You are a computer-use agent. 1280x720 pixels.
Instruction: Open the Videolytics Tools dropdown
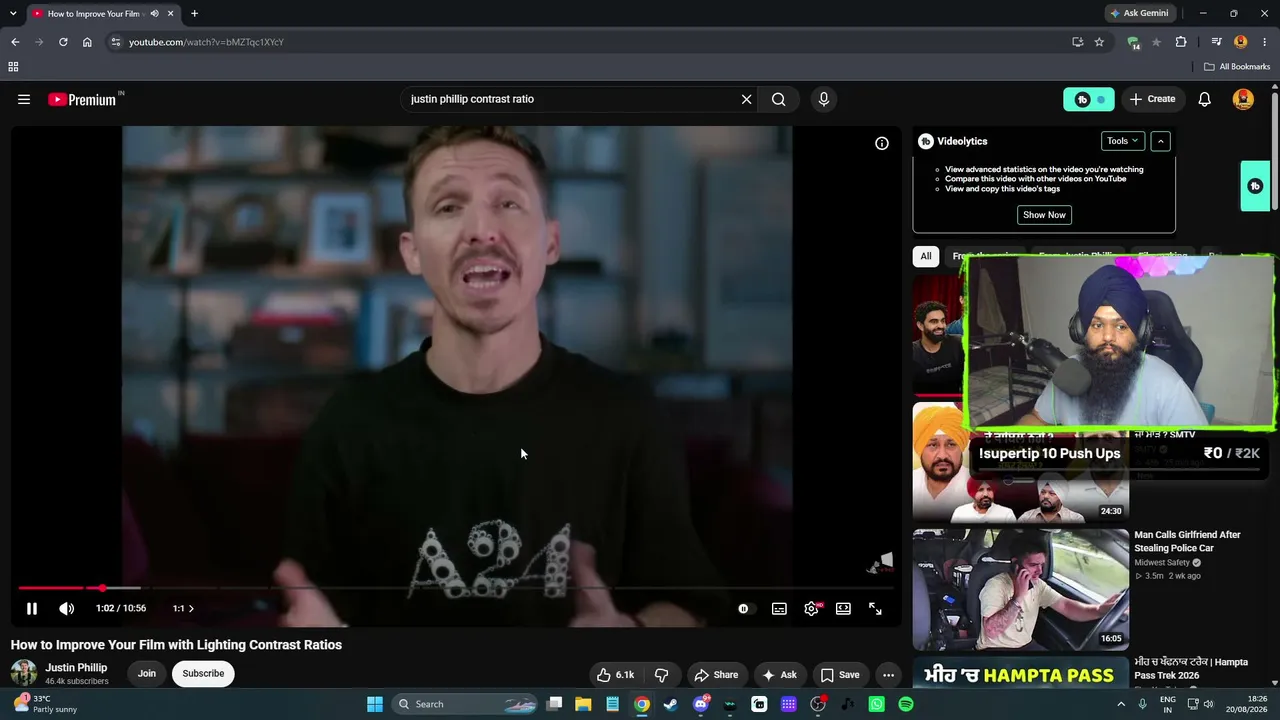coord(1123,141)
